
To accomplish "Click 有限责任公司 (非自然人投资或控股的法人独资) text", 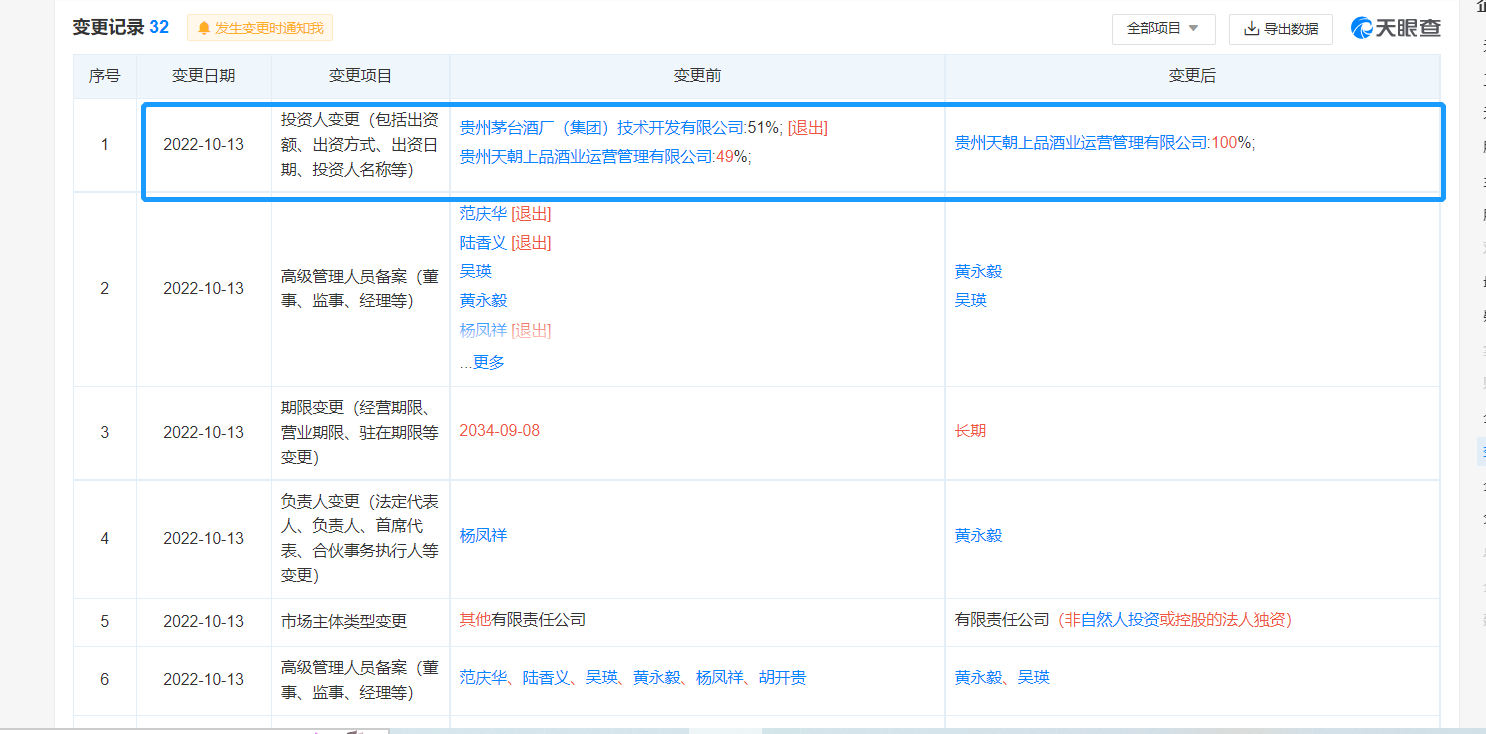I will click(1123, 619).
